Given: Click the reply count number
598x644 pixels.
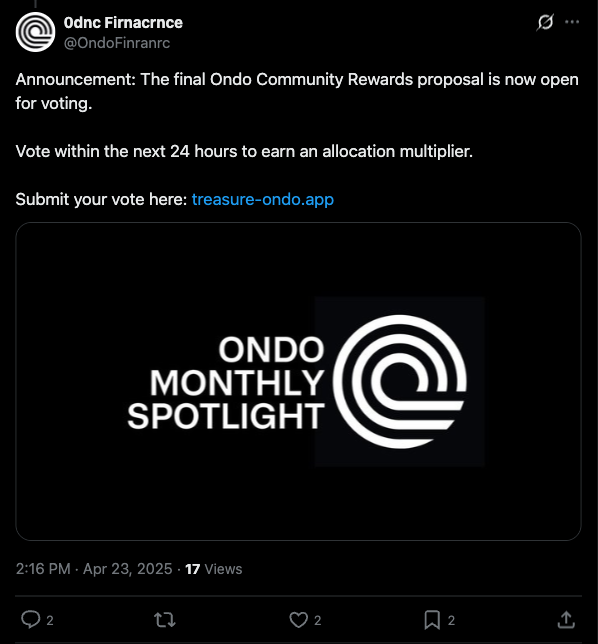Looking at the screenshot, I should coord(50,620).
